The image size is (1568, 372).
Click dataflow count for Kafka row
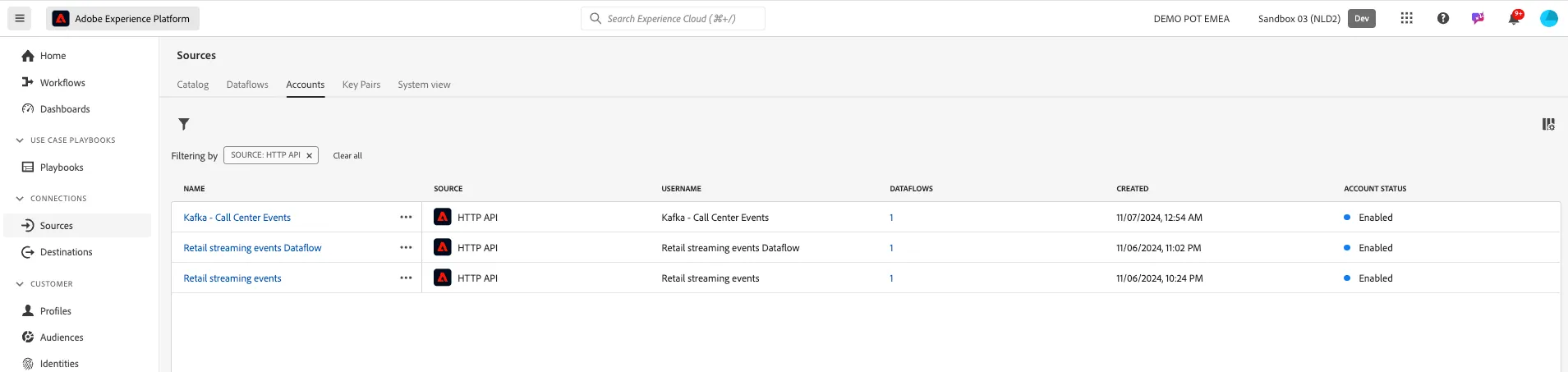pyautogui.click(x=891, y=218)
